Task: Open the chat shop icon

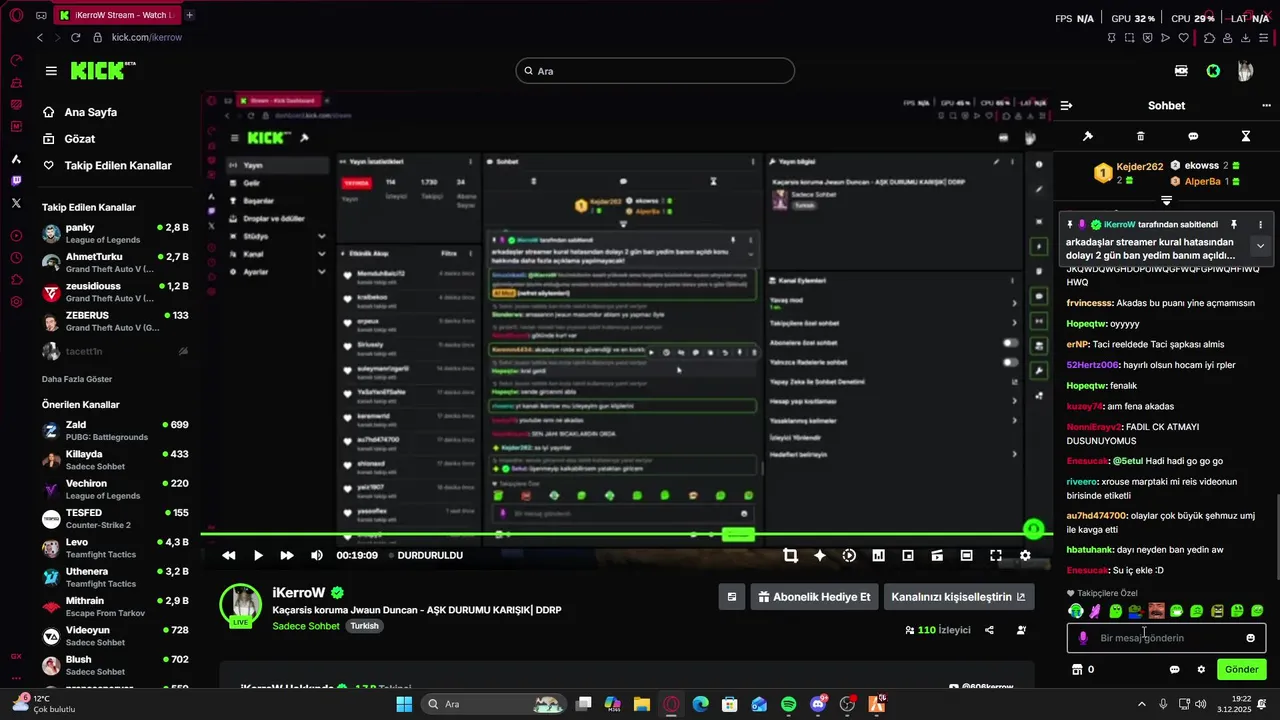Action: pos(1077,669)
